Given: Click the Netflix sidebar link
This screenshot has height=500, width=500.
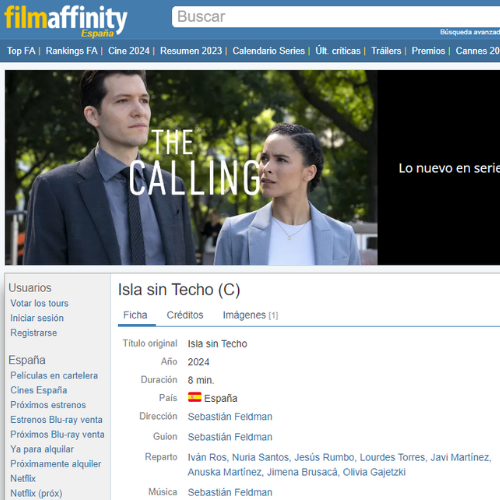Looking at the screenshot, I should click(23, 478).
